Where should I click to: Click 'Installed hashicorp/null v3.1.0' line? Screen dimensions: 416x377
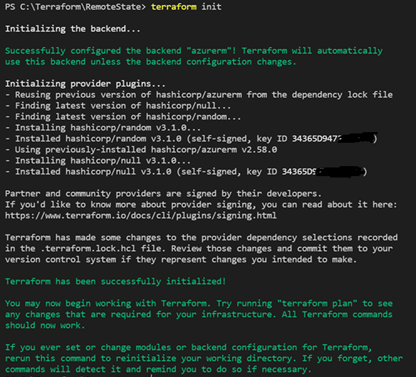coord(186,172)
